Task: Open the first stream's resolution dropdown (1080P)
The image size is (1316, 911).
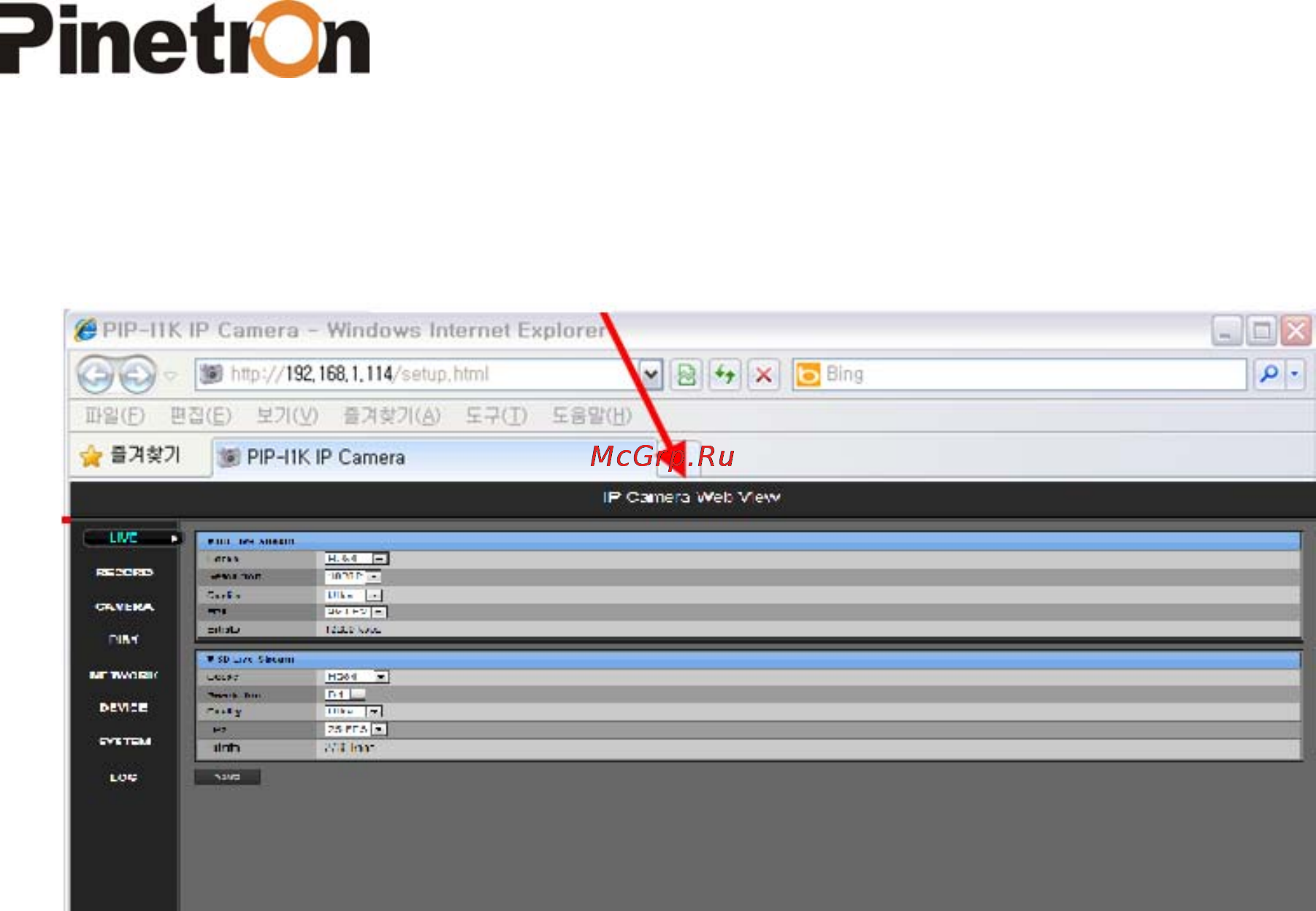Action: point(353,576)
